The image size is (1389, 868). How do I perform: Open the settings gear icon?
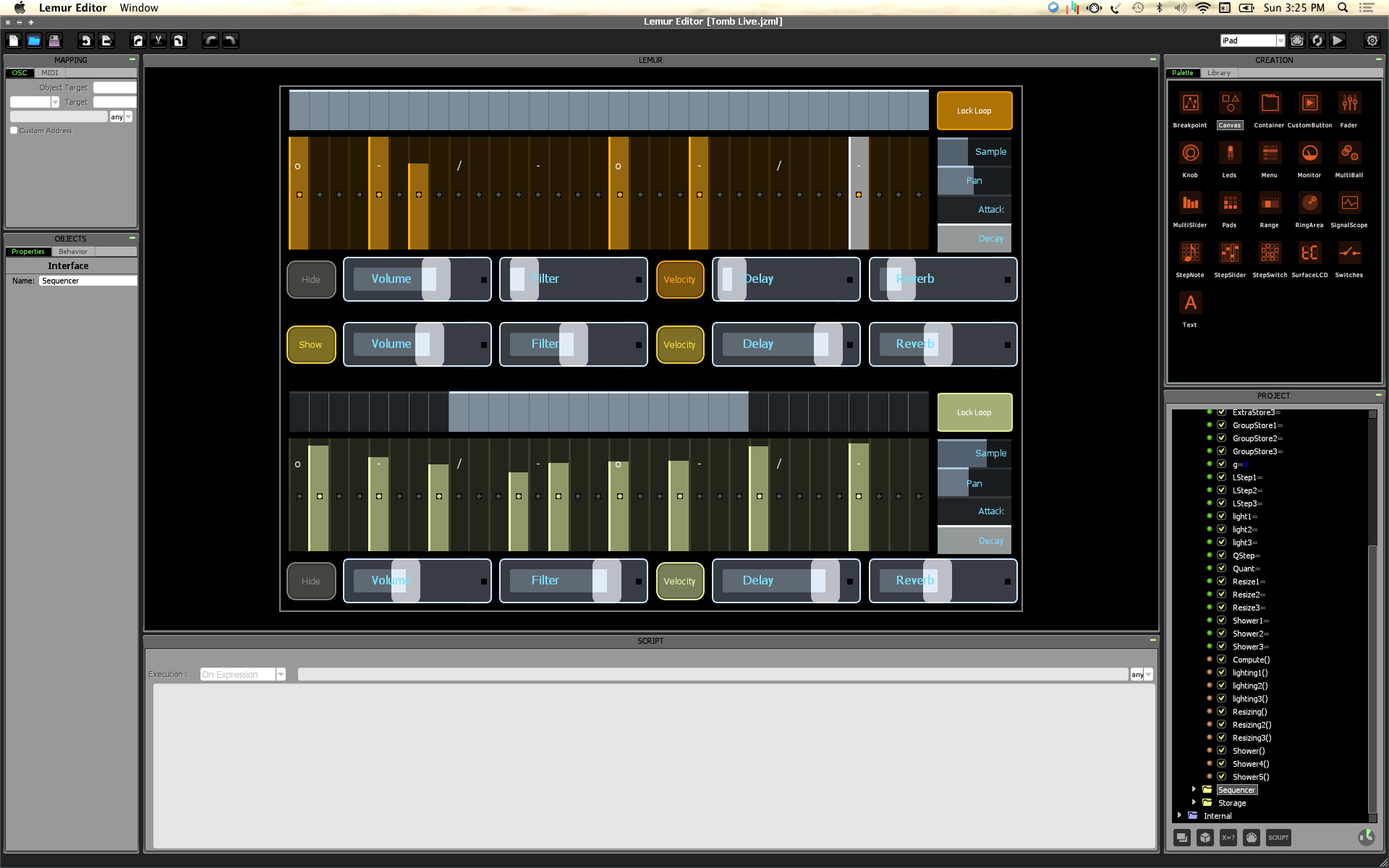(1372, 41)
